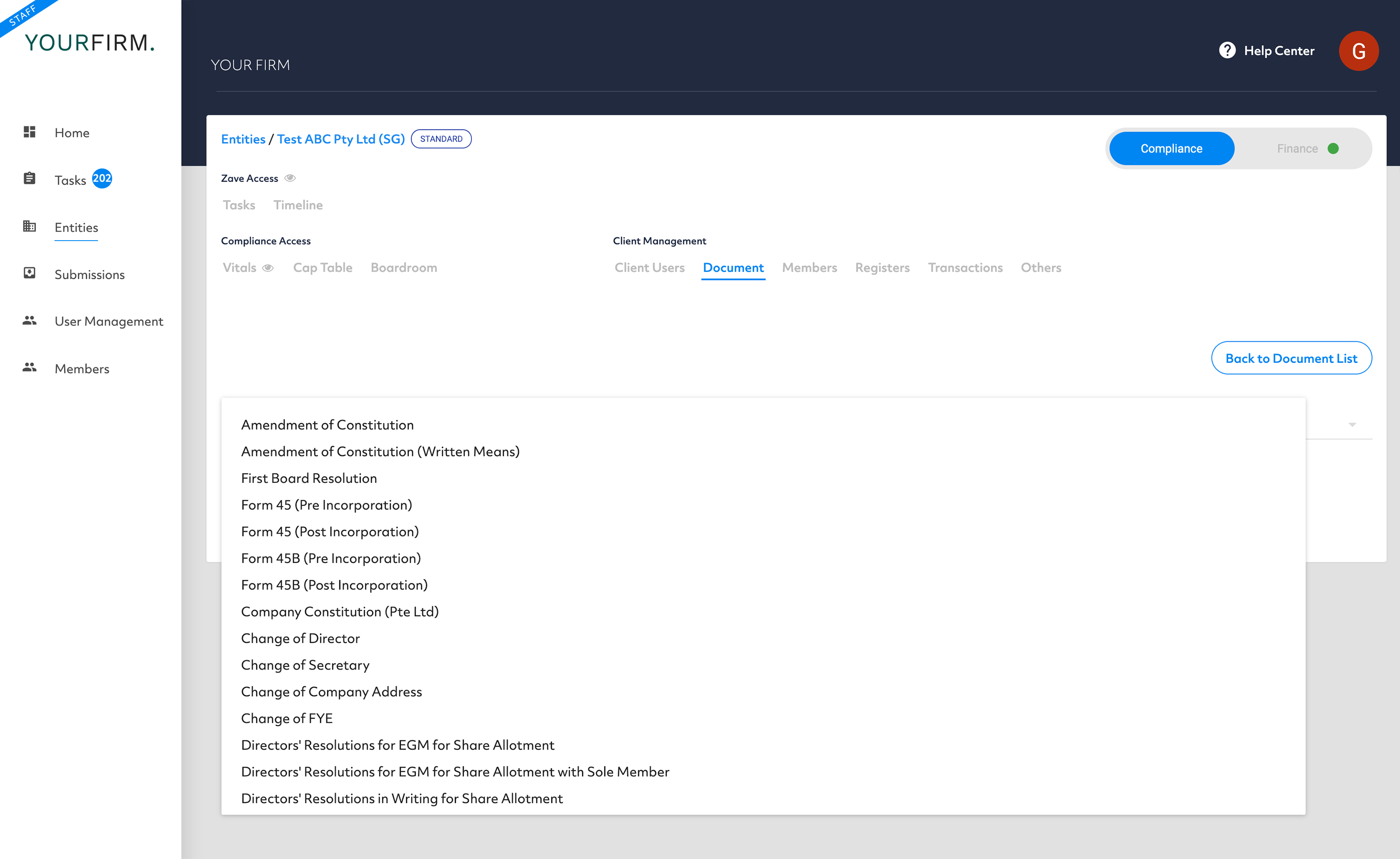Image resolution: width=1400 pixels, height=859 pixels.
Task: Click the YOURFIRM logo
Action: [x=90, y=43]
